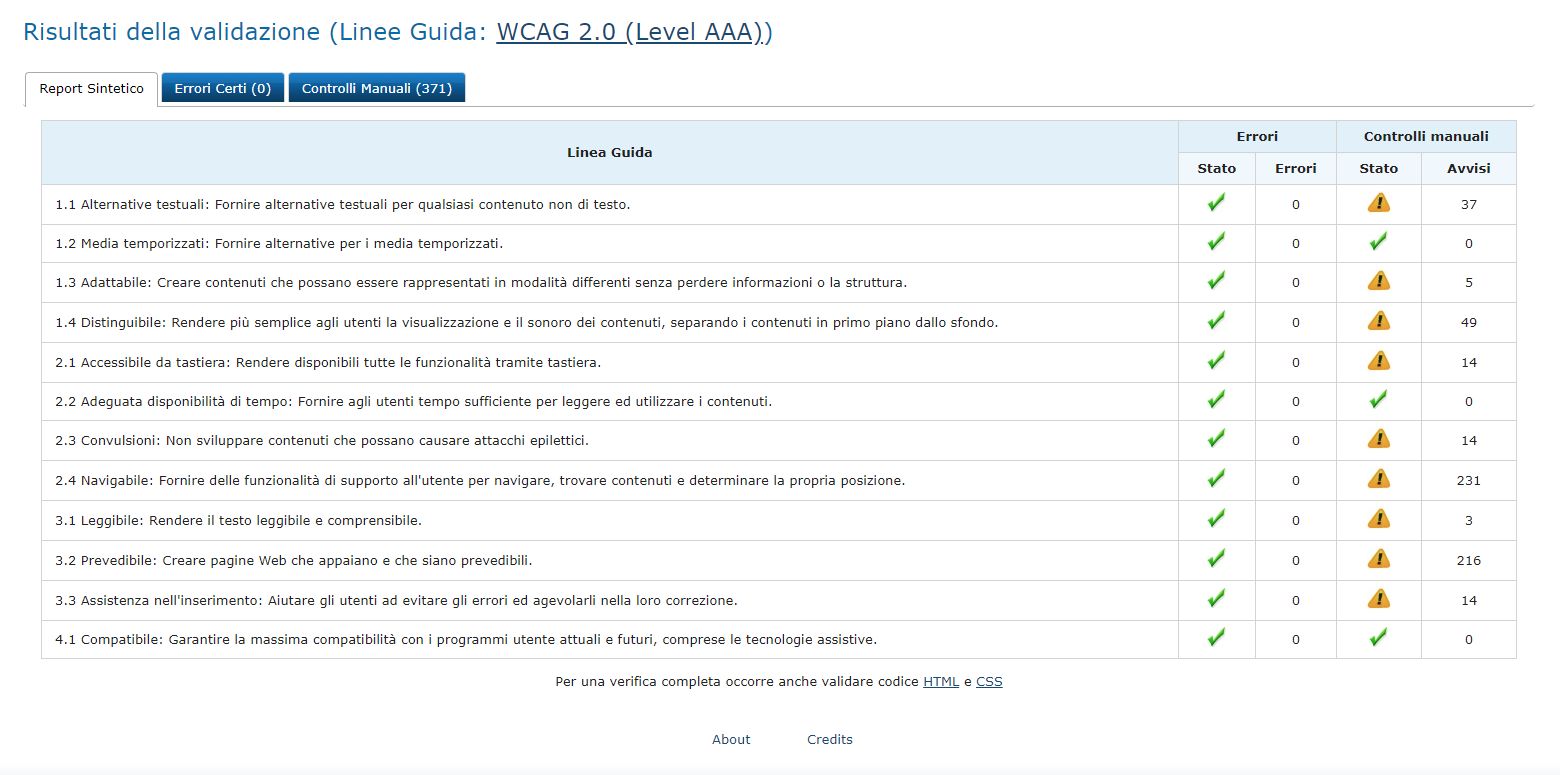Viewport: 1560px width, 775px height.
Task: Open the WCAG 2.0 (Level AAA) link
Action: click(x=634, y=32)
